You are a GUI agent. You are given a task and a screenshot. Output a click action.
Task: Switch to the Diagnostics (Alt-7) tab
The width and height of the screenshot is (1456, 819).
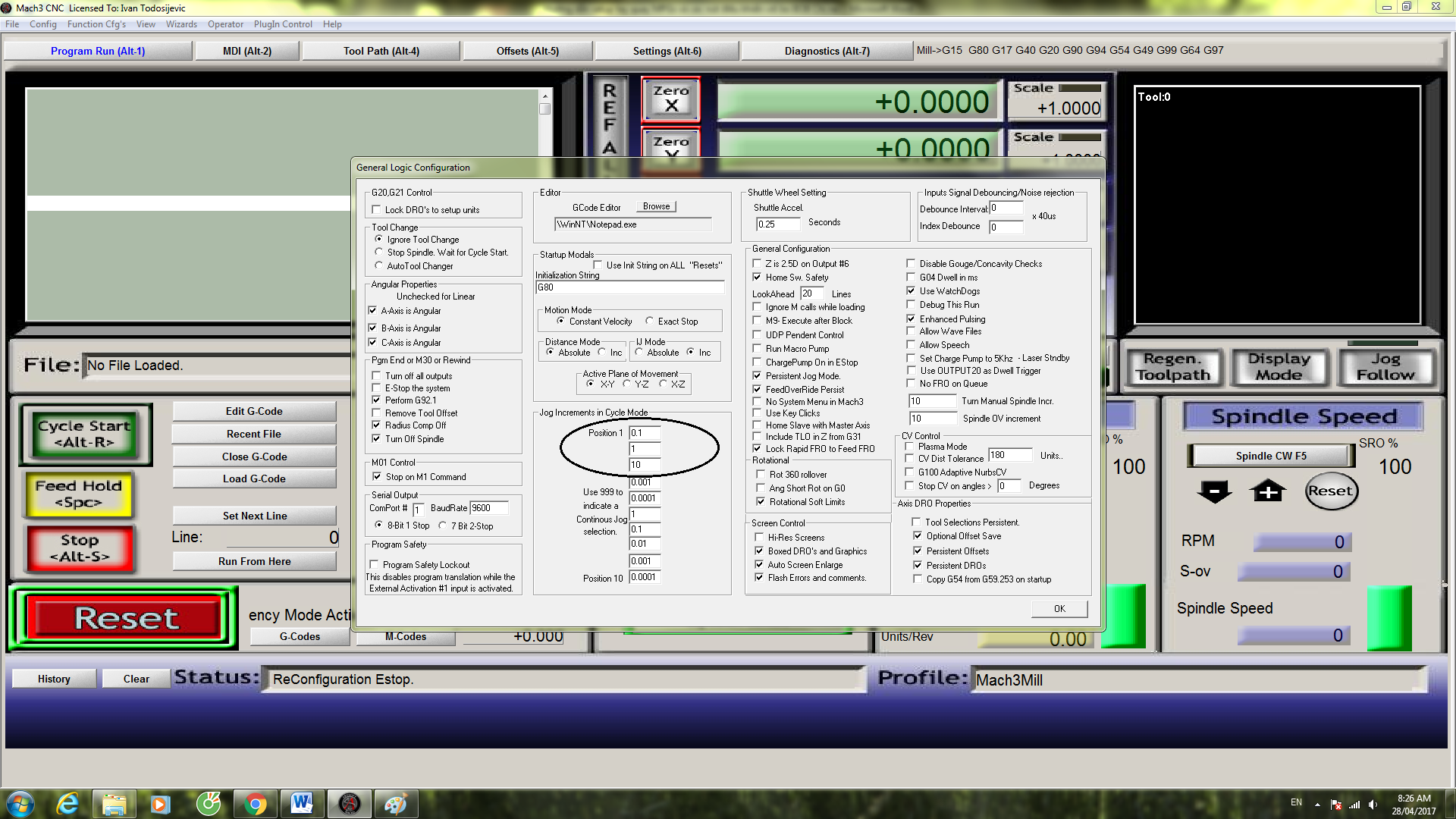tap(827, 51)
